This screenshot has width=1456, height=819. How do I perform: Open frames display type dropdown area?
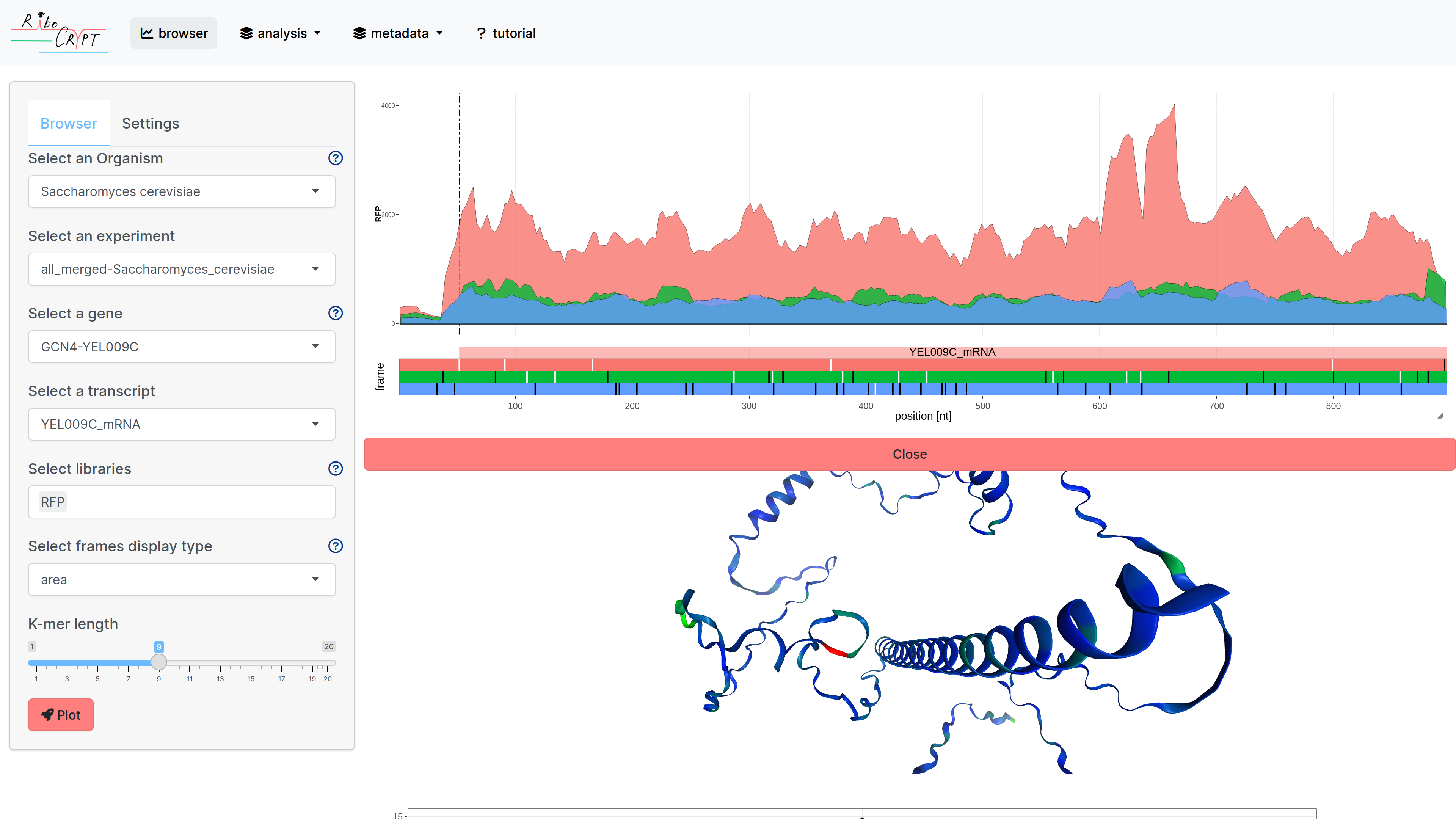pos(182,579)
